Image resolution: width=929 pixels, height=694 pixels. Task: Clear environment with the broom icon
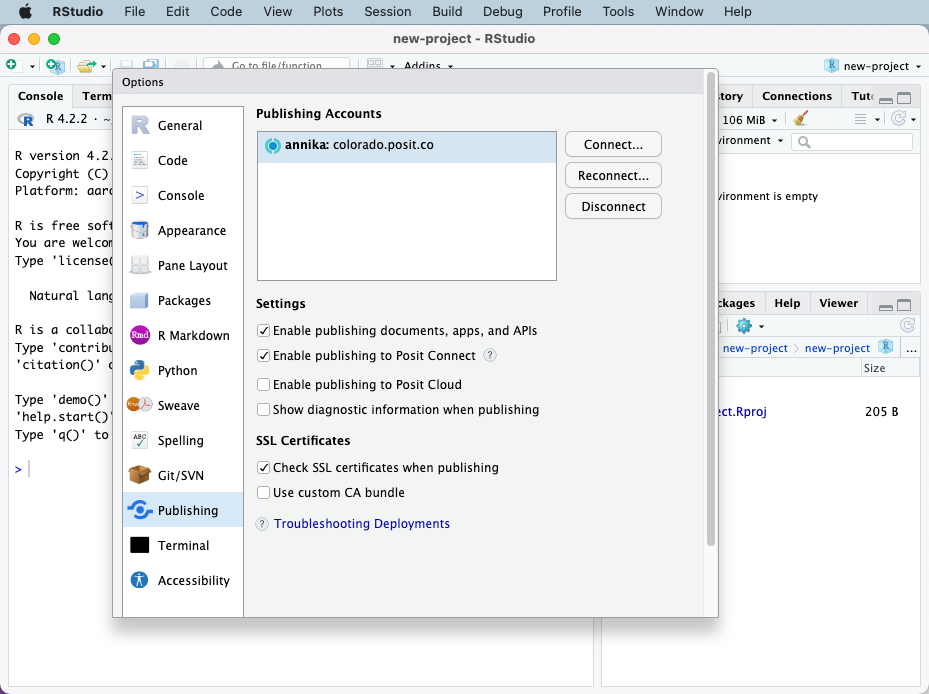pos(801,119)
